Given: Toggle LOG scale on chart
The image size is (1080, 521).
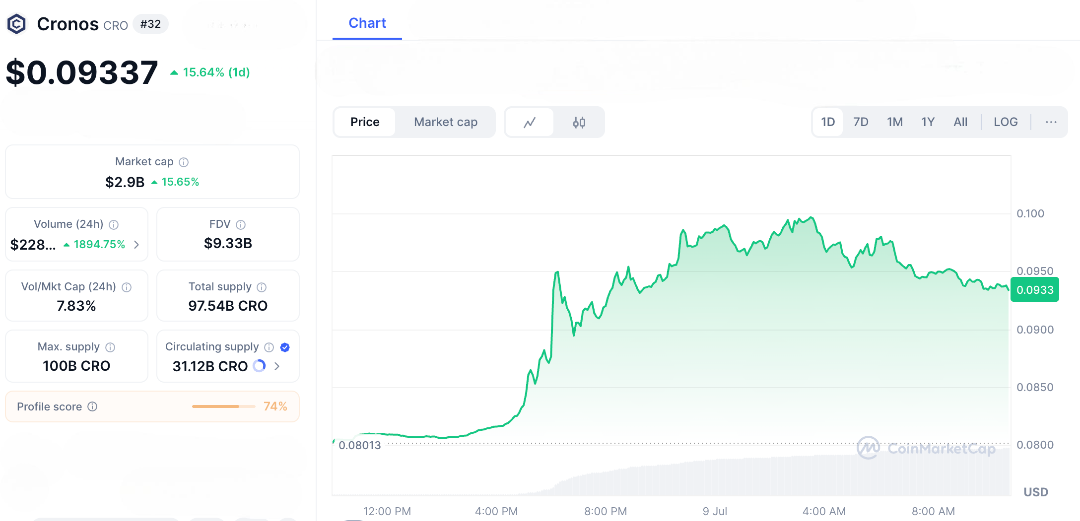Looking at the screenshot, I should click(1006, 122).
